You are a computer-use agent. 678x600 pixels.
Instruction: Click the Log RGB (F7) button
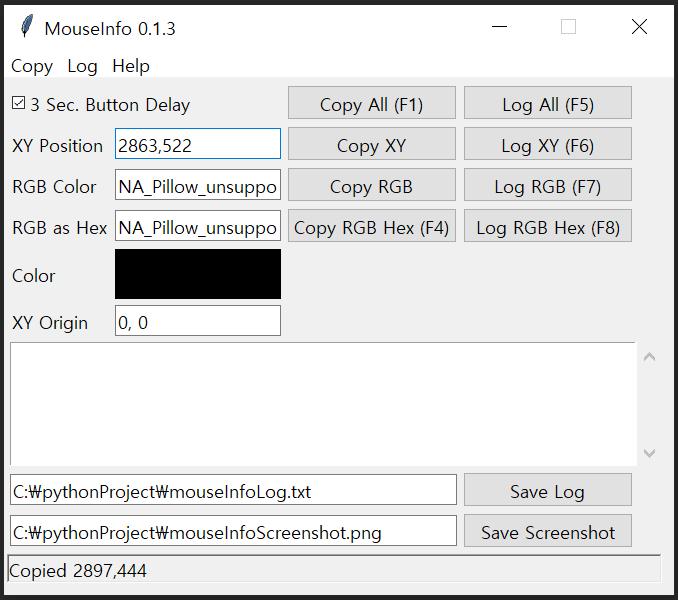pos(547,185)
